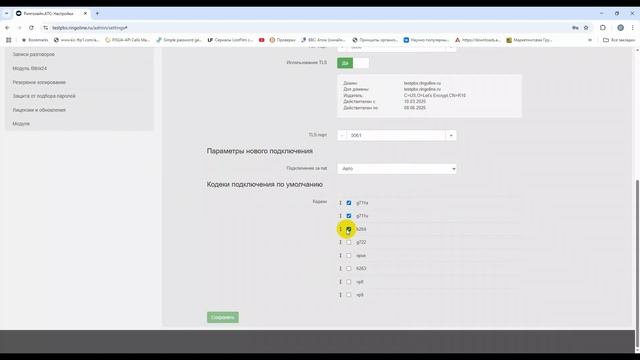Enable the g722 codec checkbox
The image size is (640, 360).
point(349,242)
